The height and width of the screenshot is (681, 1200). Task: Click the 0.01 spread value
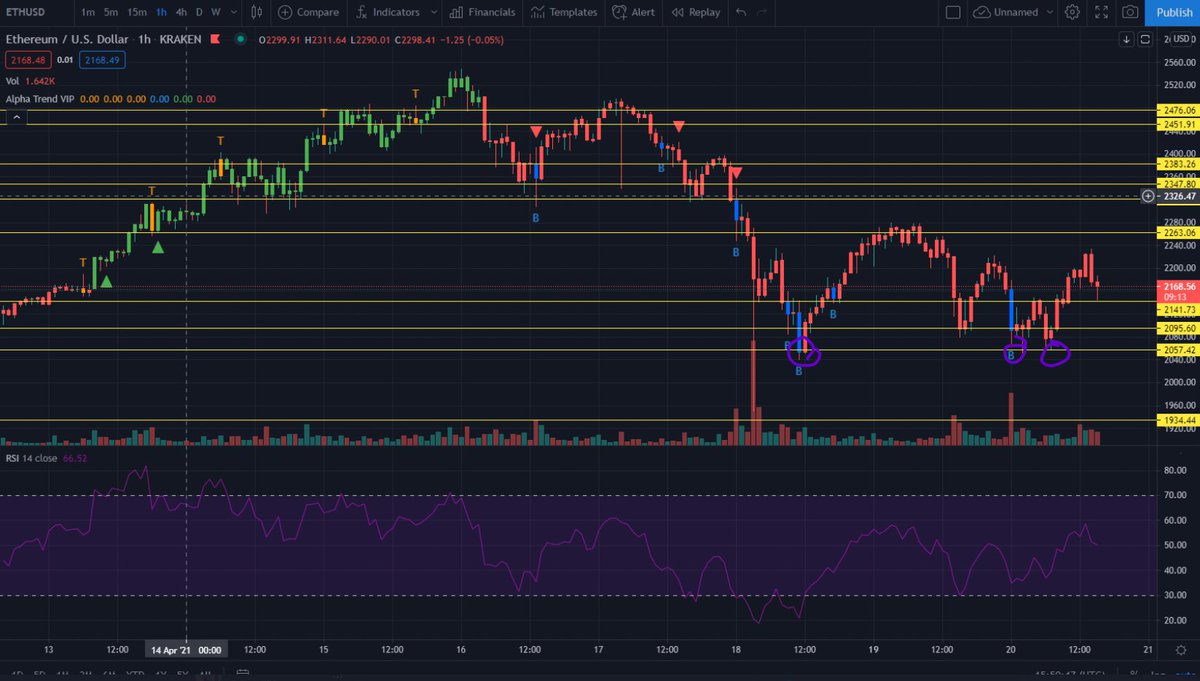pyautogui.click(x=65, y=60)
